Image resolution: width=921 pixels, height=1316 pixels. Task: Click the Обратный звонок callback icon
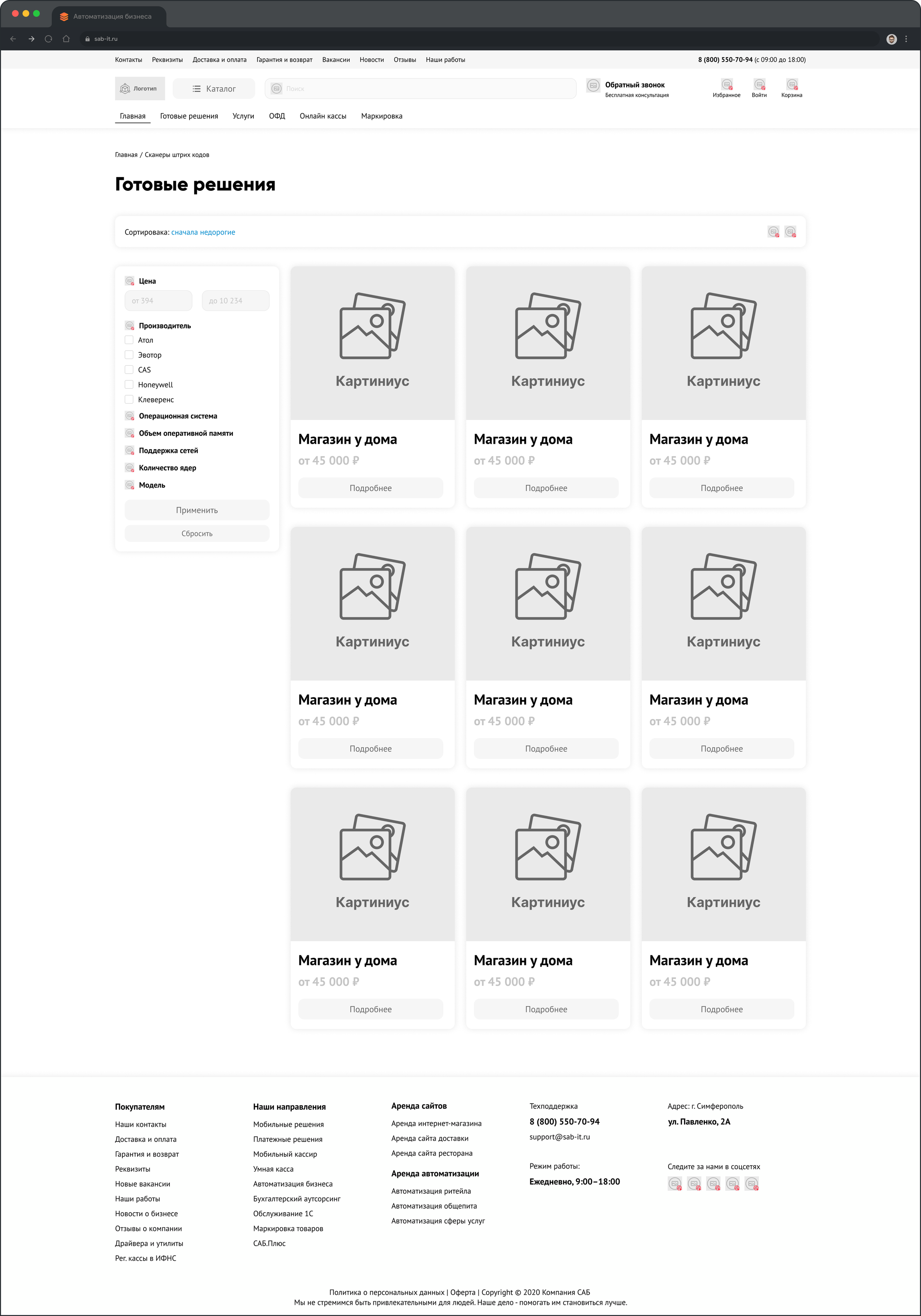593,85
